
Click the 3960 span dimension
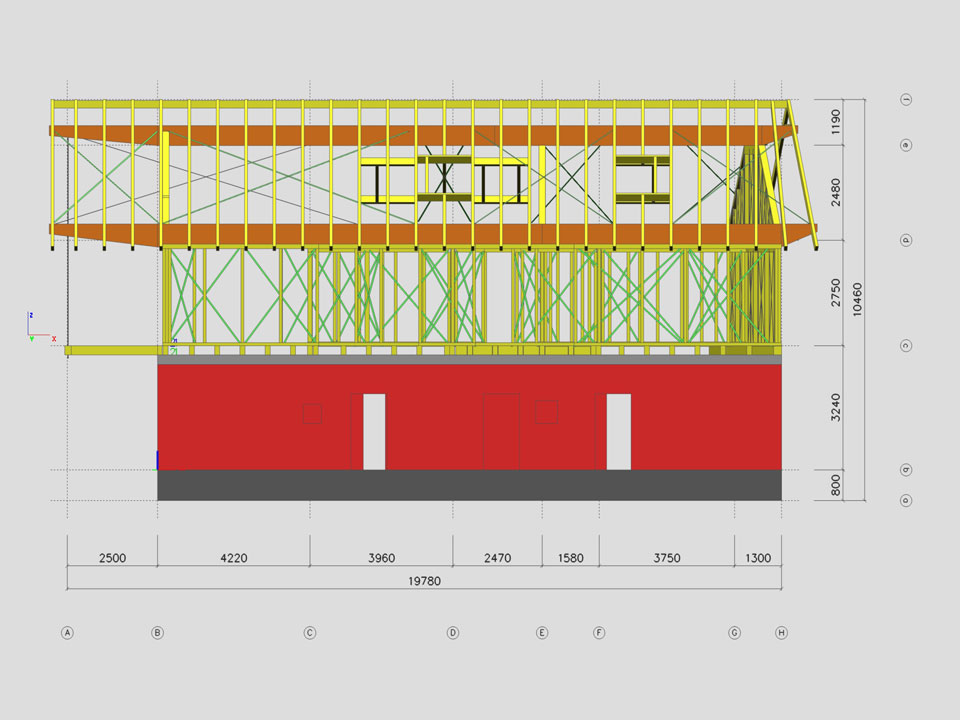[381, 558]
